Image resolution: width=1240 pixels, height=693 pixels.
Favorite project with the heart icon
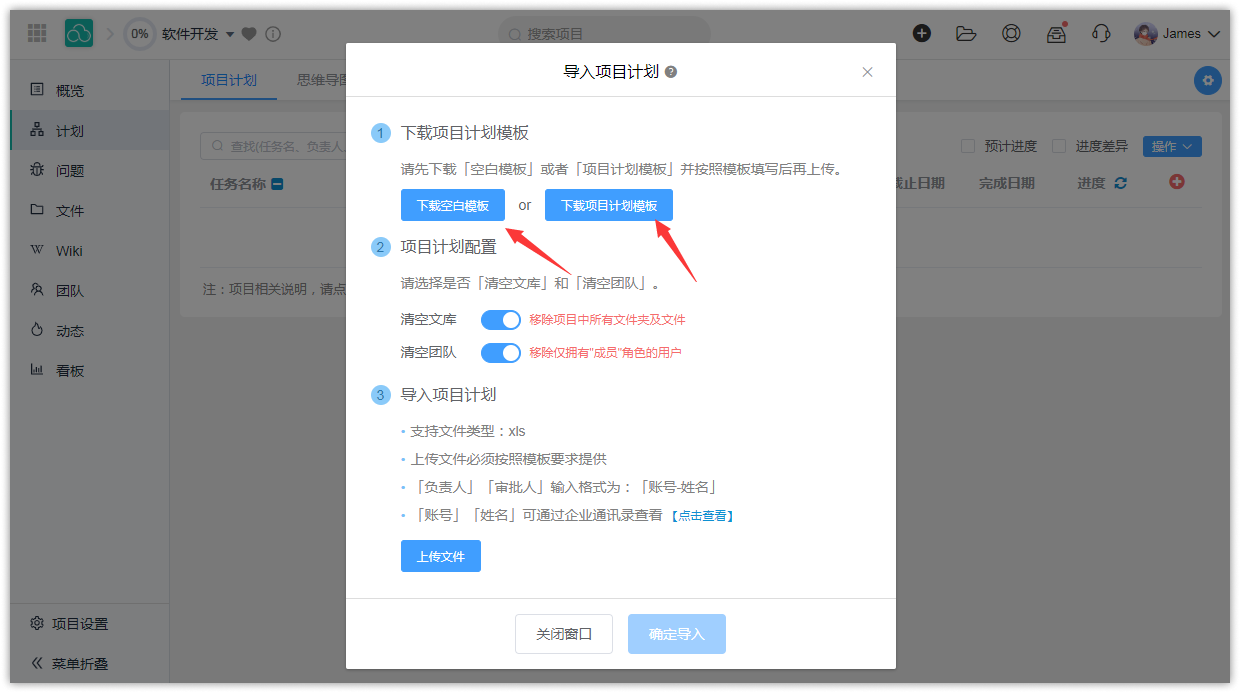(249, 34)
